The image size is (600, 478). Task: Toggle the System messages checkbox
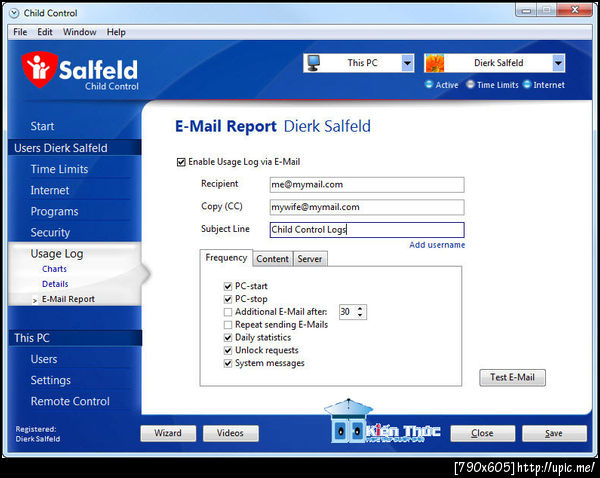coord(228,363)
